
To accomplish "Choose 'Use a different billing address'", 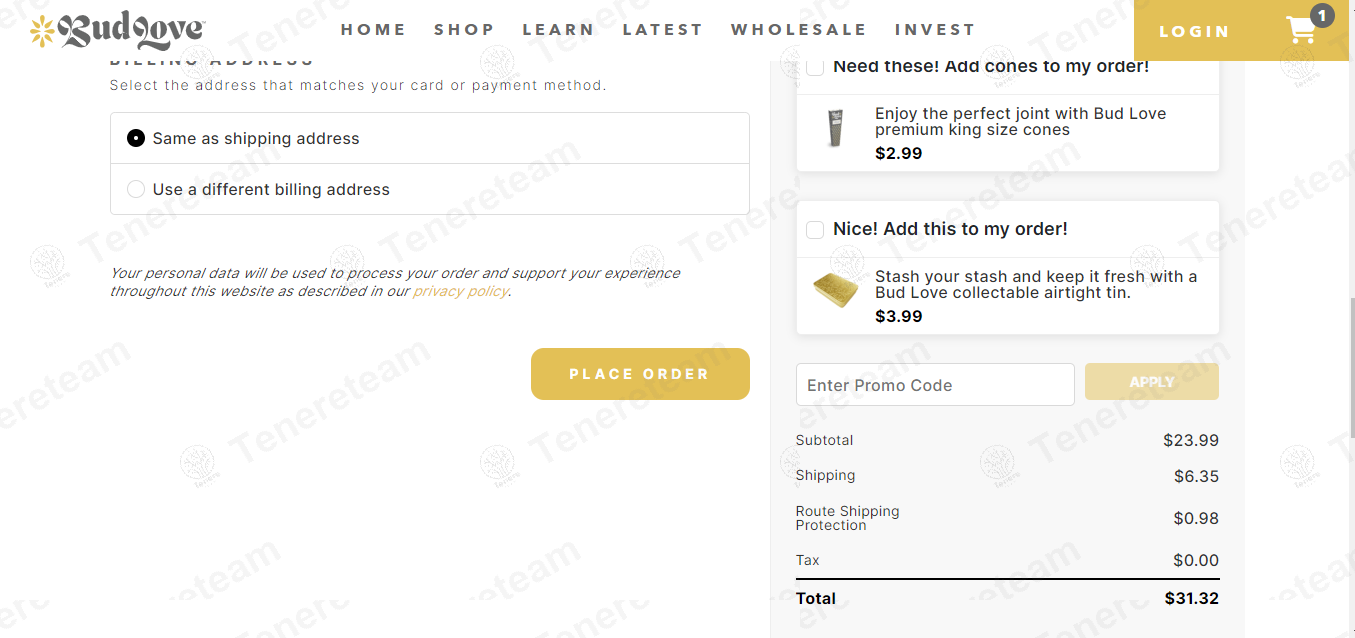I will click(x=136, y=190).
